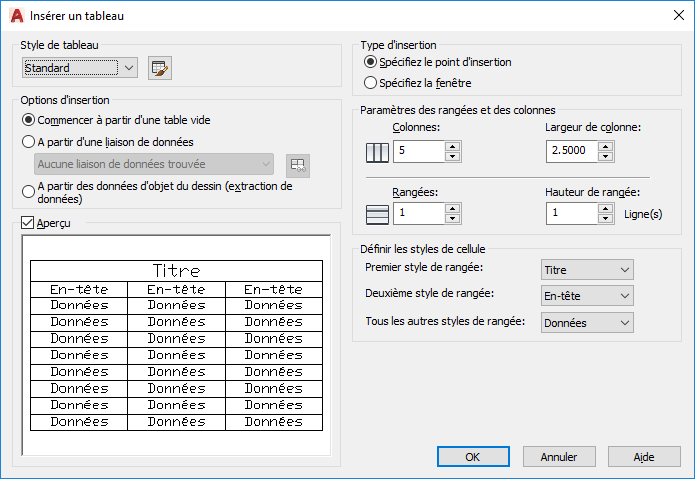Choose 'Spécifiez la fenêtre' insertion type
Viewport: 695px width, 479px height.
(371, 83)
